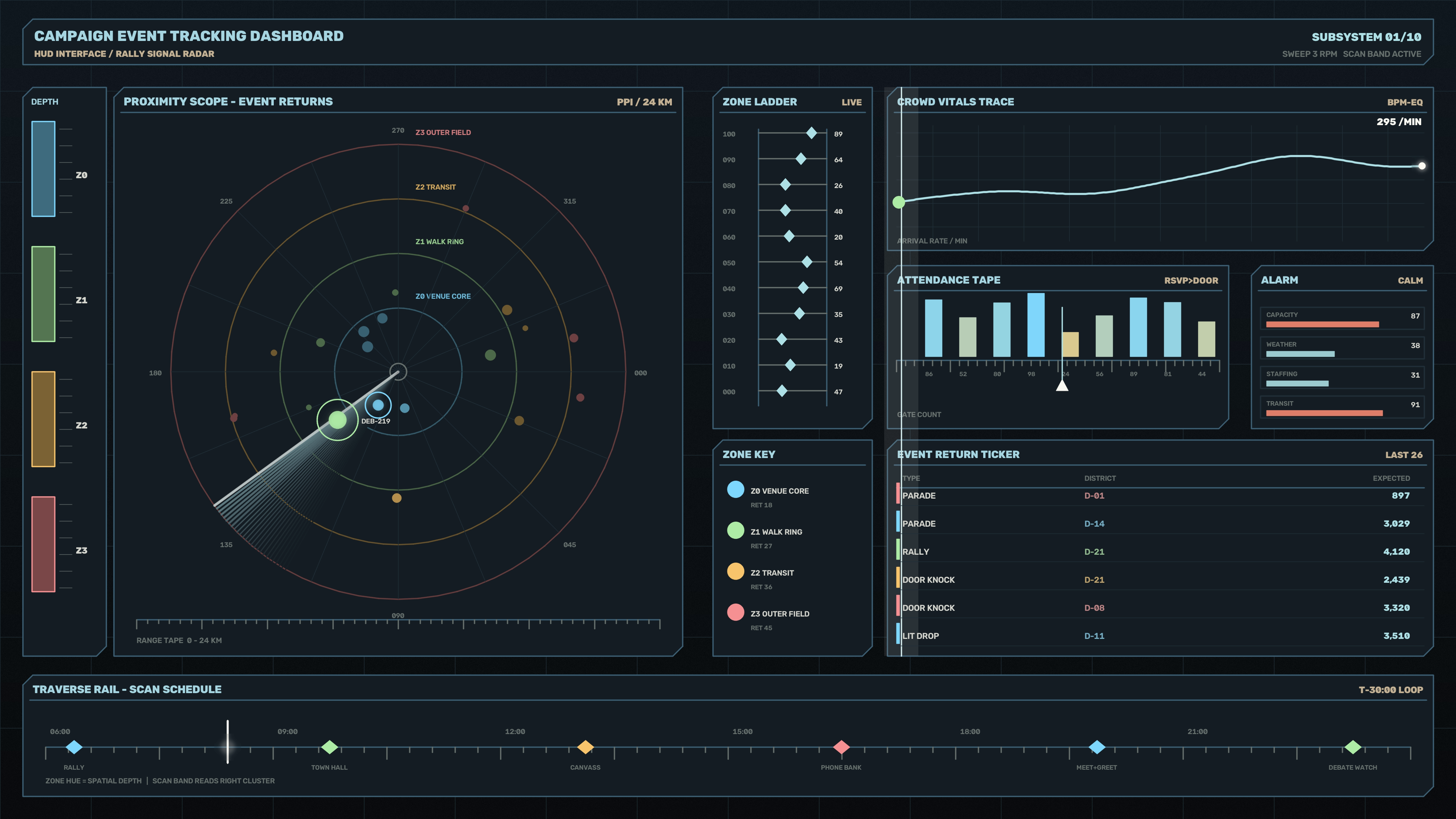This screenshot has width=1456, height=819.
Task: Click the crowd vitals trace endpoint
Action: 1422,166
